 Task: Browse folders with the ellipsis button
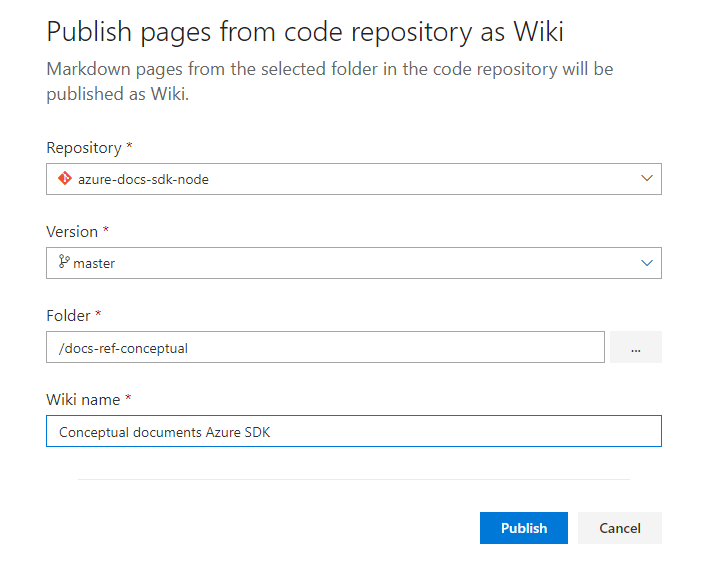(x=636, y=347)
